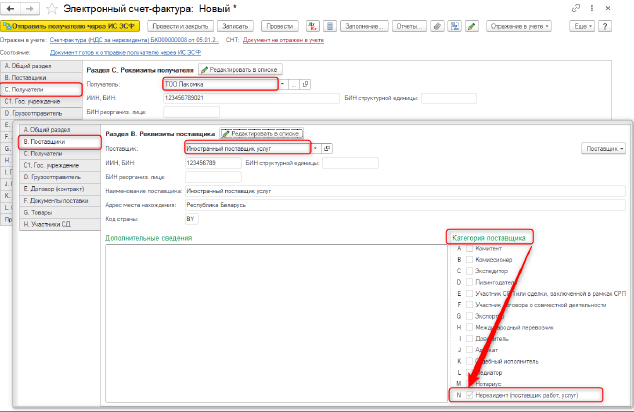The image size is (634, 412).
Task: Toggle the Нерезидент supplier checkbox
Action: pos(469,395)
